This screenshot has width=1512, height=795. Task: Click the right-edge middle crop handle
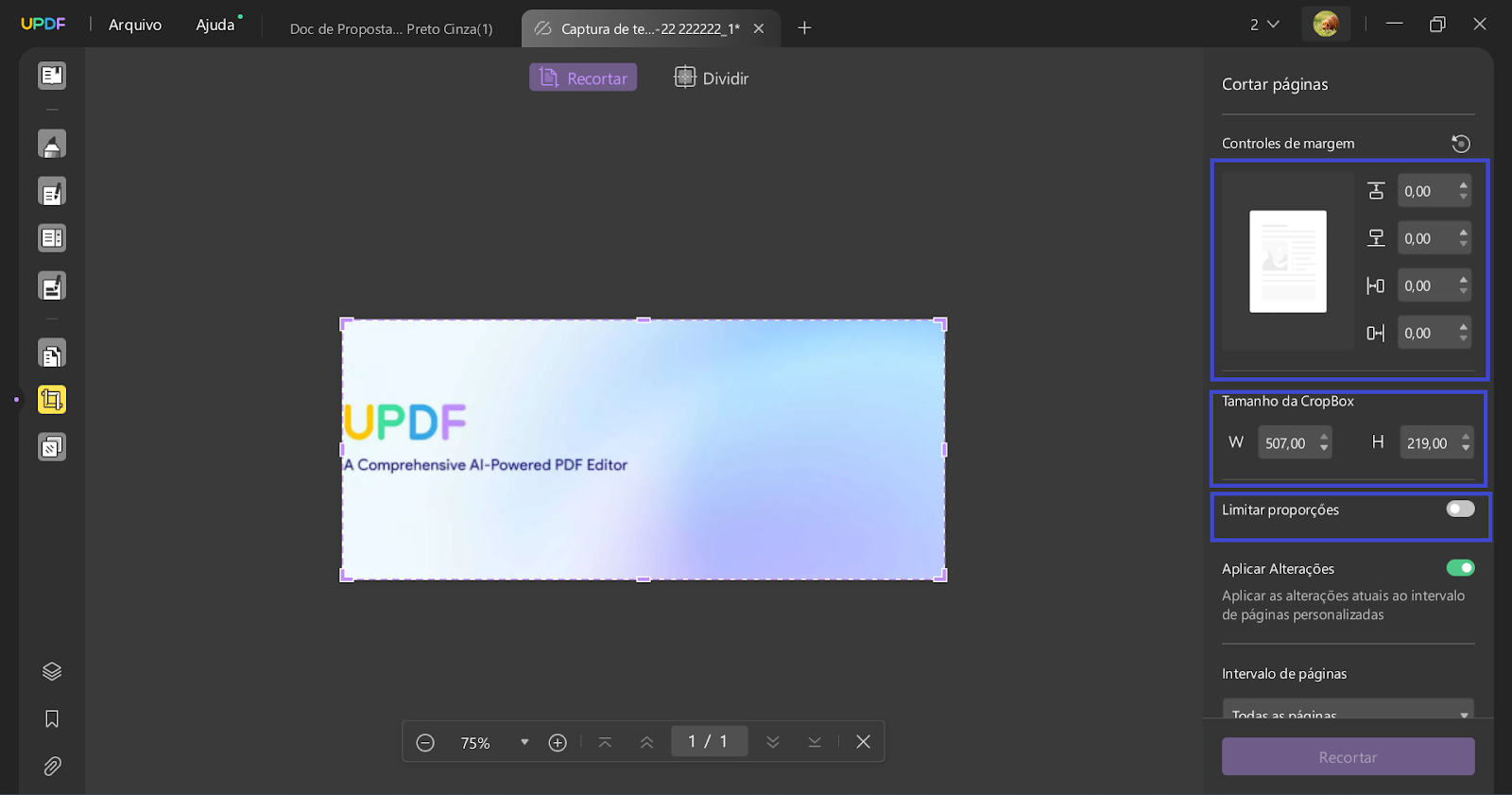point(943,450)
